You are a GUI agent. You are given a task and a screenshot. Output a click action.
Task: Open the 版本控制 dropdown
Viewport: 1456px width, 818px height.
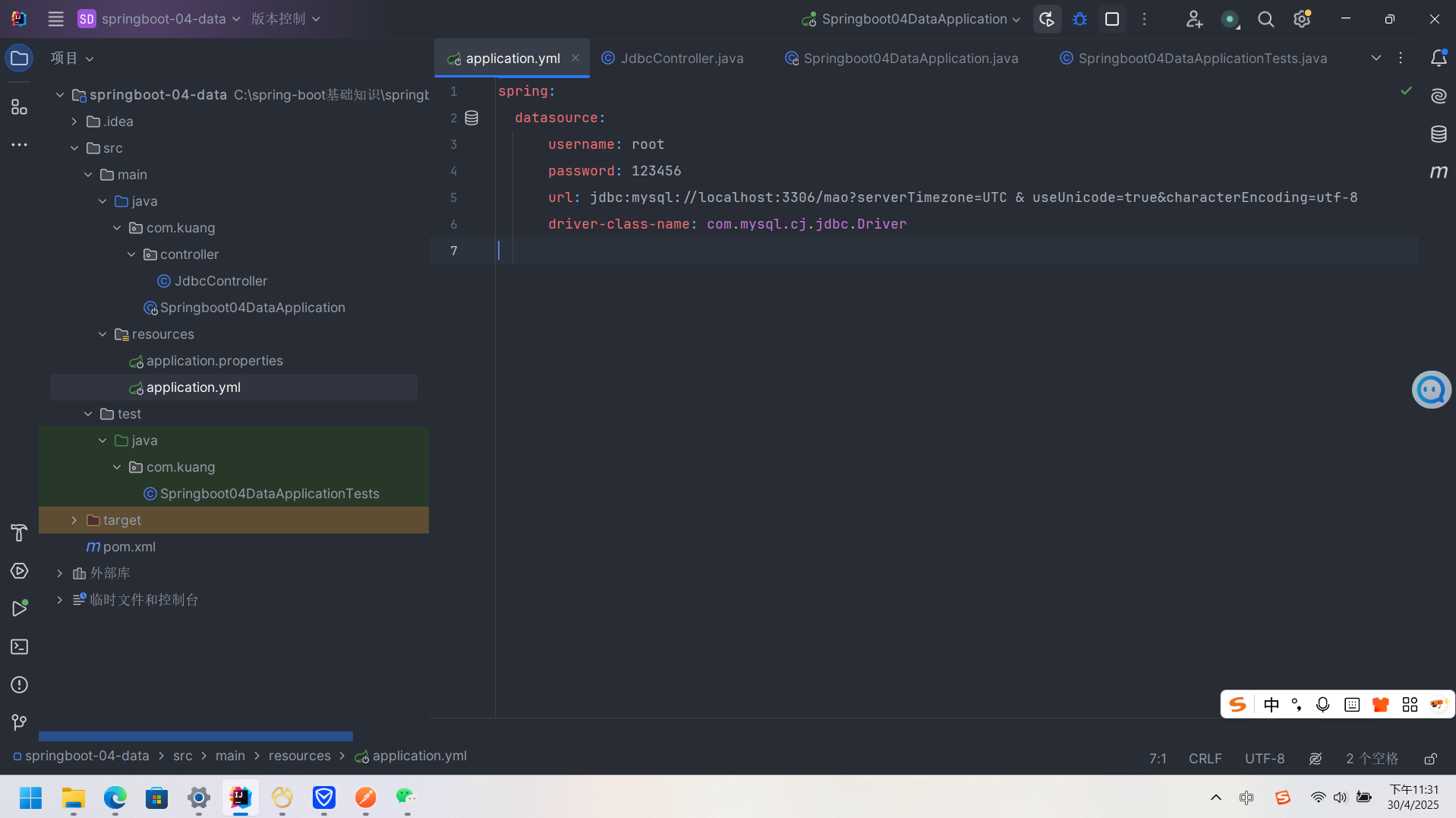click(285, 19)
